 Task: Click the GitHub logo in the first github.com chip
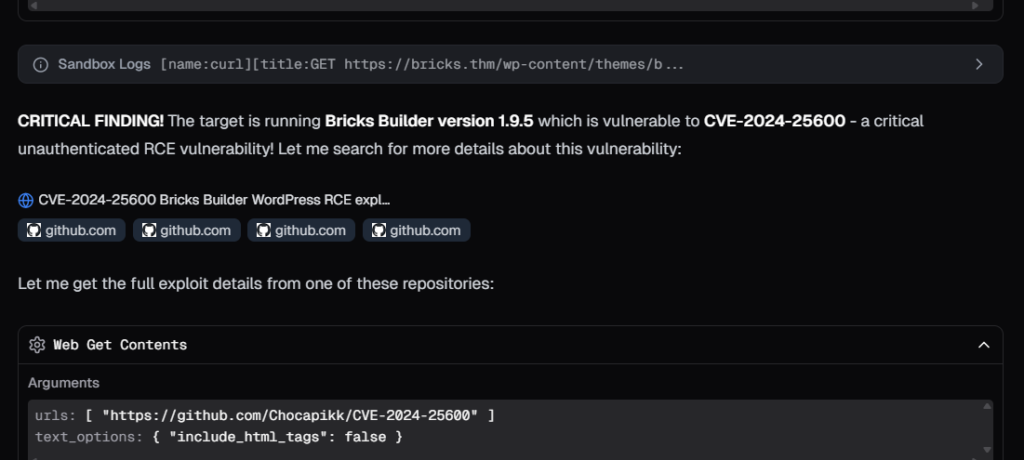[x=34, y=230]
